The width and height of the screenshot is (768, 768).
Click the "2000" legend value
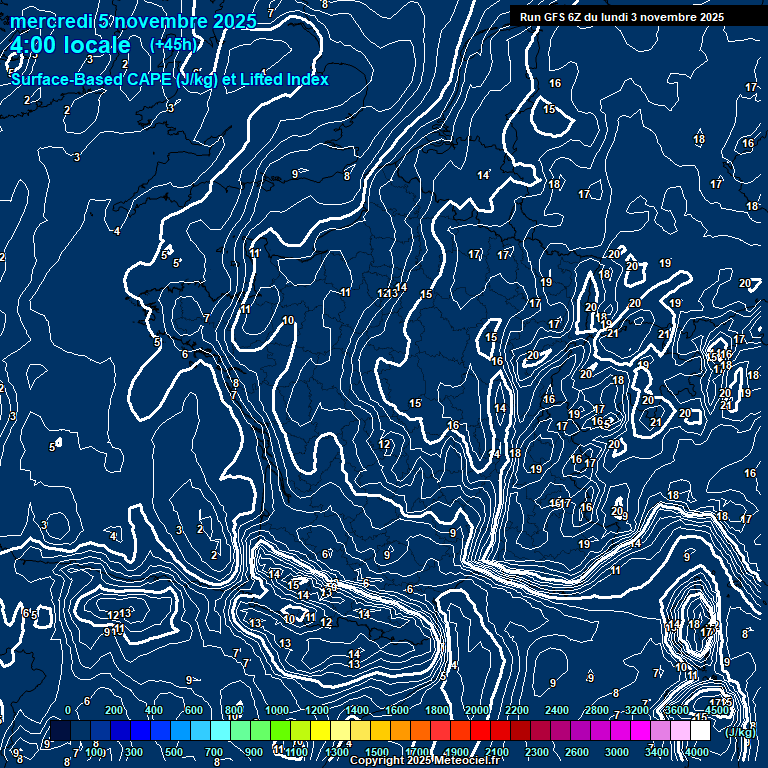point(477,710)
